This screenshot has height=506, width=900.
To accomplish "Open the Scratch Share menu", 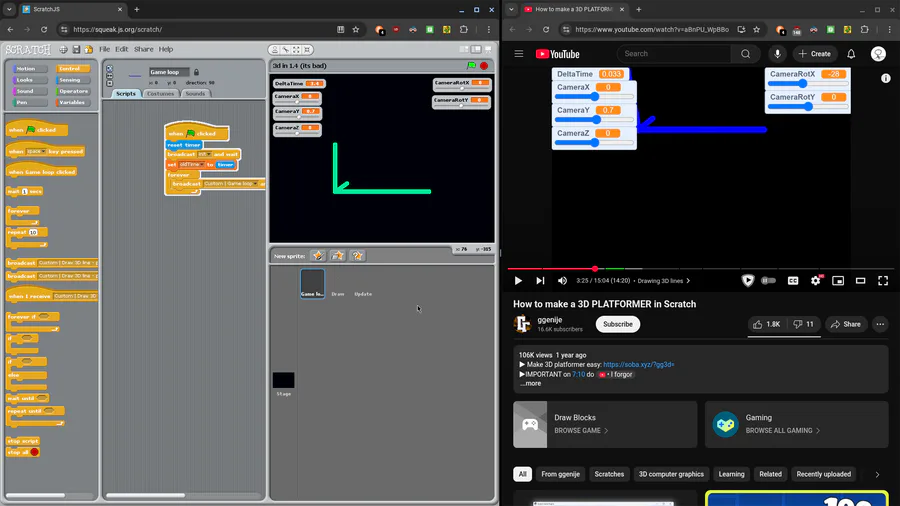I will [x=143, y=49].
